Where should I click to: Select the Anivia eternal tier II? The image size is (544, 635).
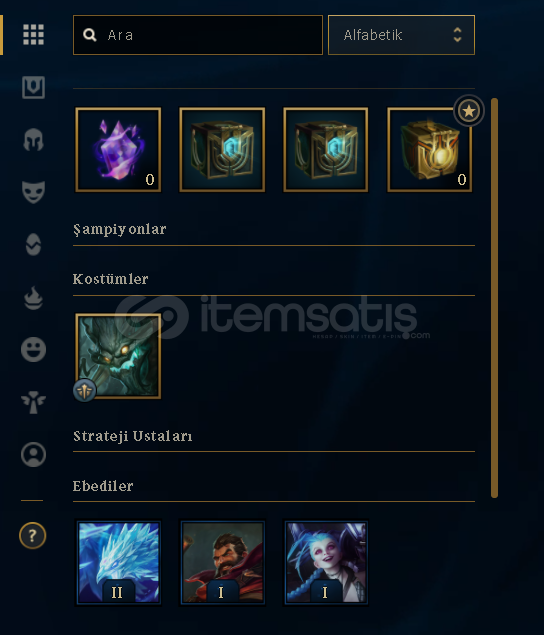[x=118, y=563]
